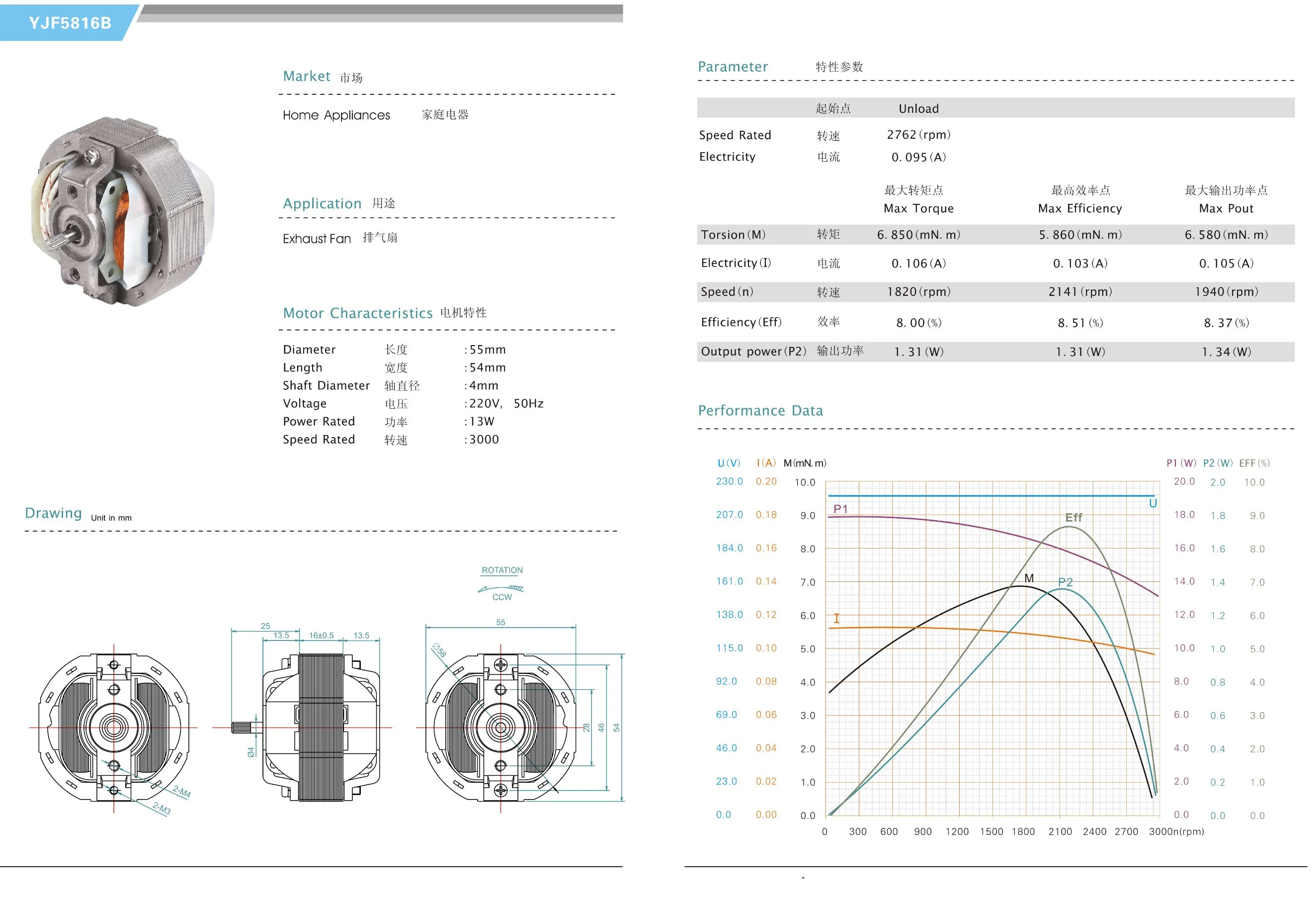Select the Application section heading
Screen dimensions: 1316x901
(x=322, y=203)
